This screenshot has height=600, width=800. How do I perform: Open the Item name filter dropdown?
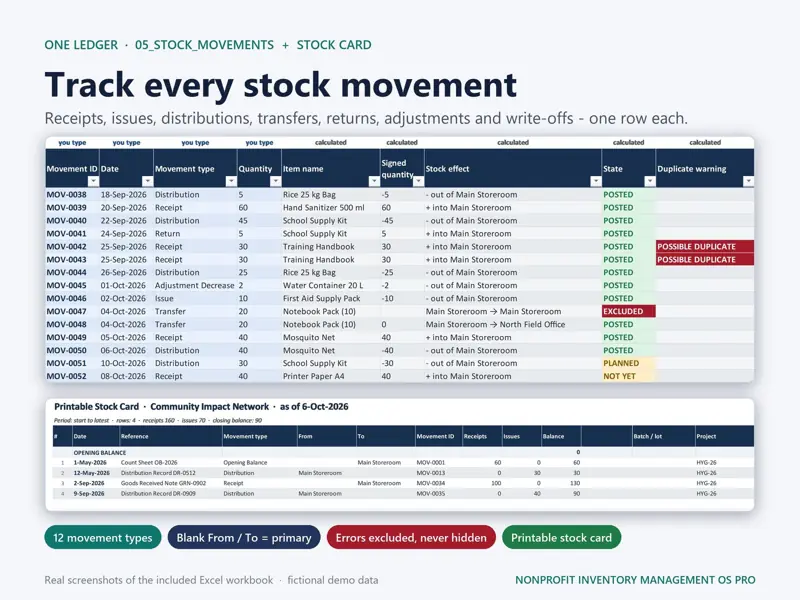coord(374,181)
